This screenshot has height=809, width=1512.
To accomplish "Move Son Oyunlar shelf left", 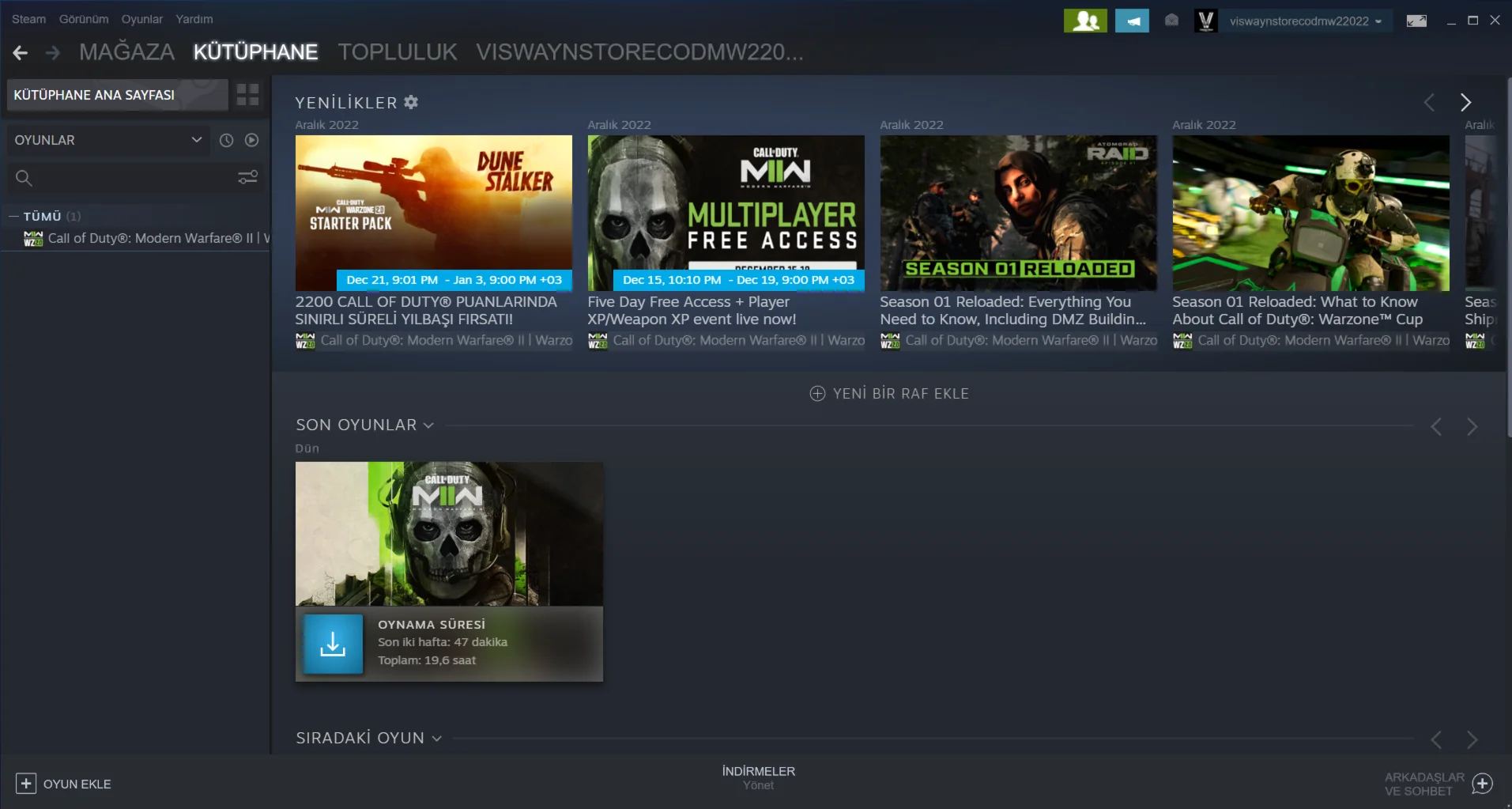I will 1436,427.
